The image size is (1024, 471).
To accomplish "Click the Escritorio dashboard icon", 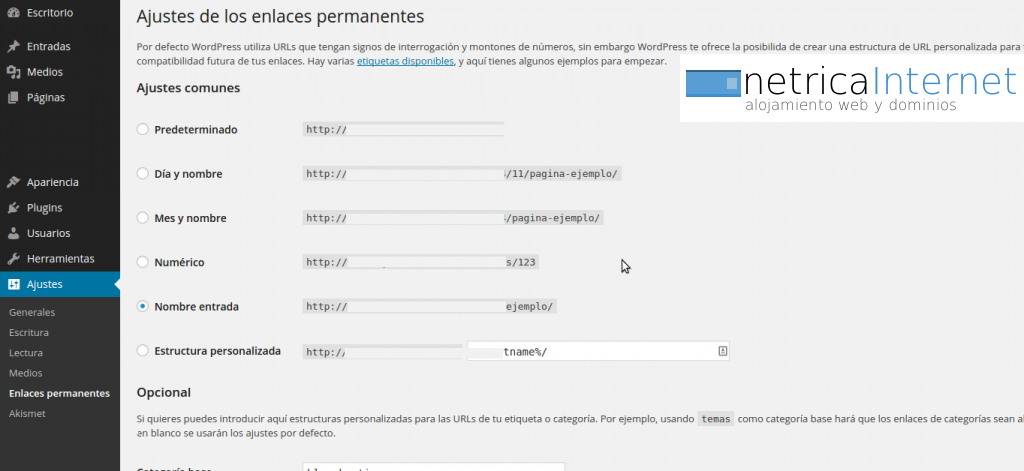I will coord(13,12).
